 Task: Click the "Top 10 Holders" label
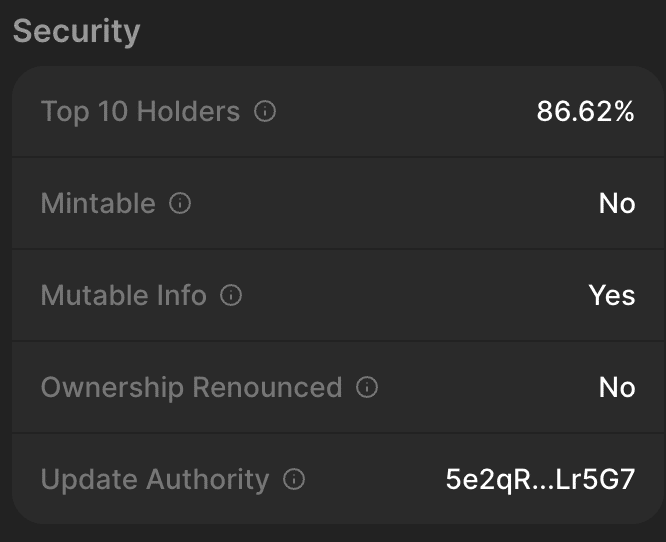click(x=140, y=112)
